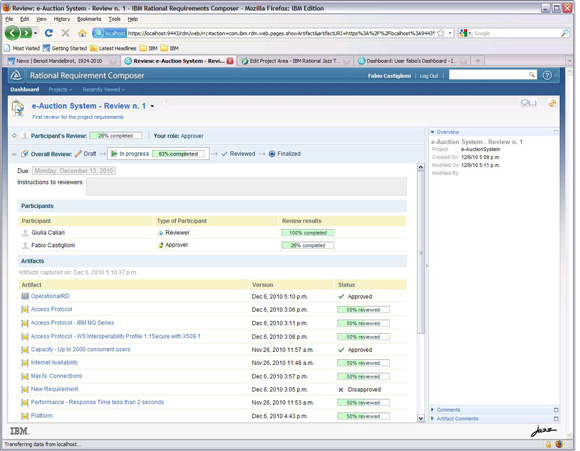Expand the Artifact Comments section
580x451 pixels.
click(x=432, y=419)
